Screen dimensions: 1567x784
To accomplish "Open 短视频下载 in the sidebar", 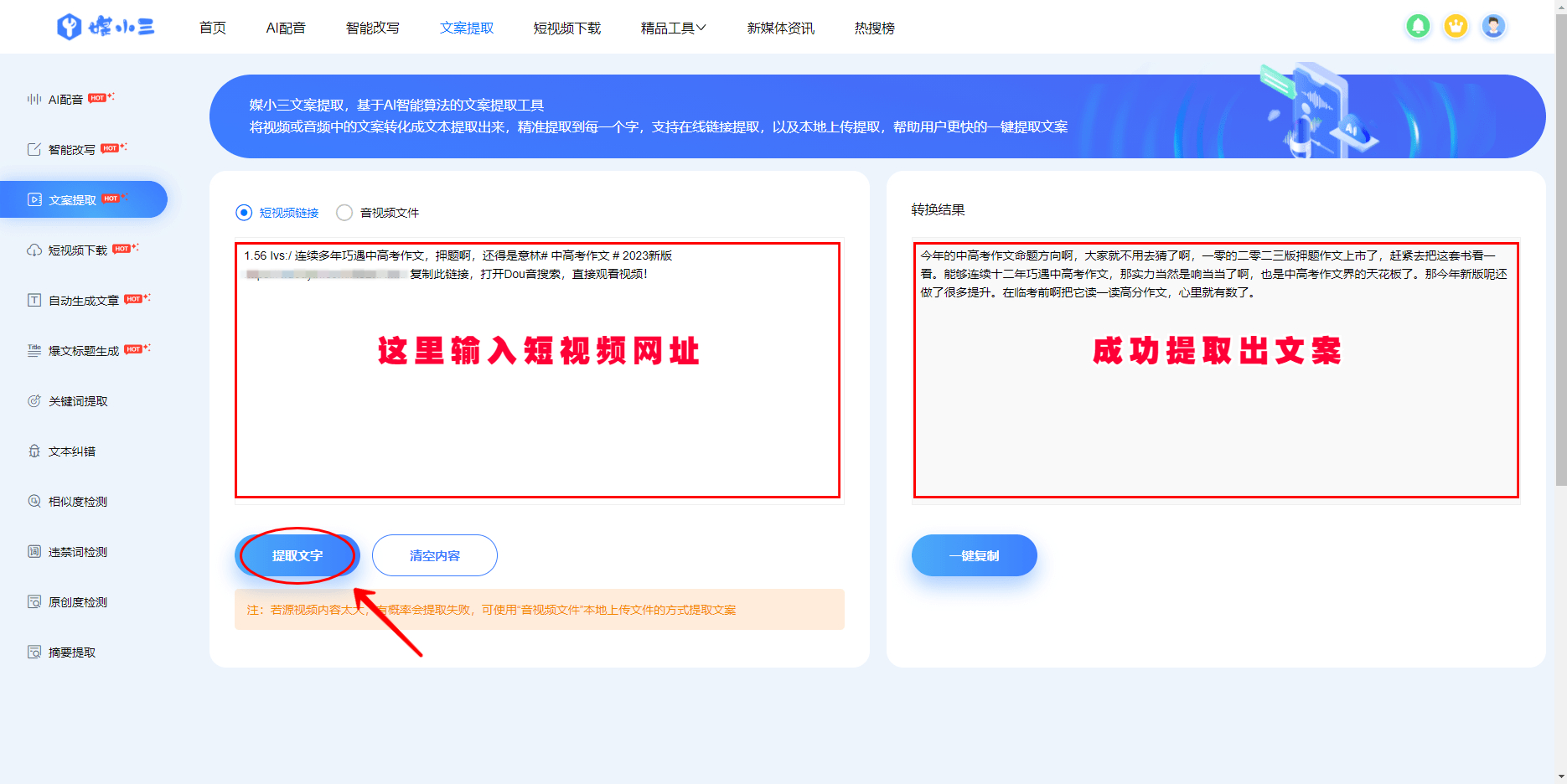I will click(x=77, y=250).
